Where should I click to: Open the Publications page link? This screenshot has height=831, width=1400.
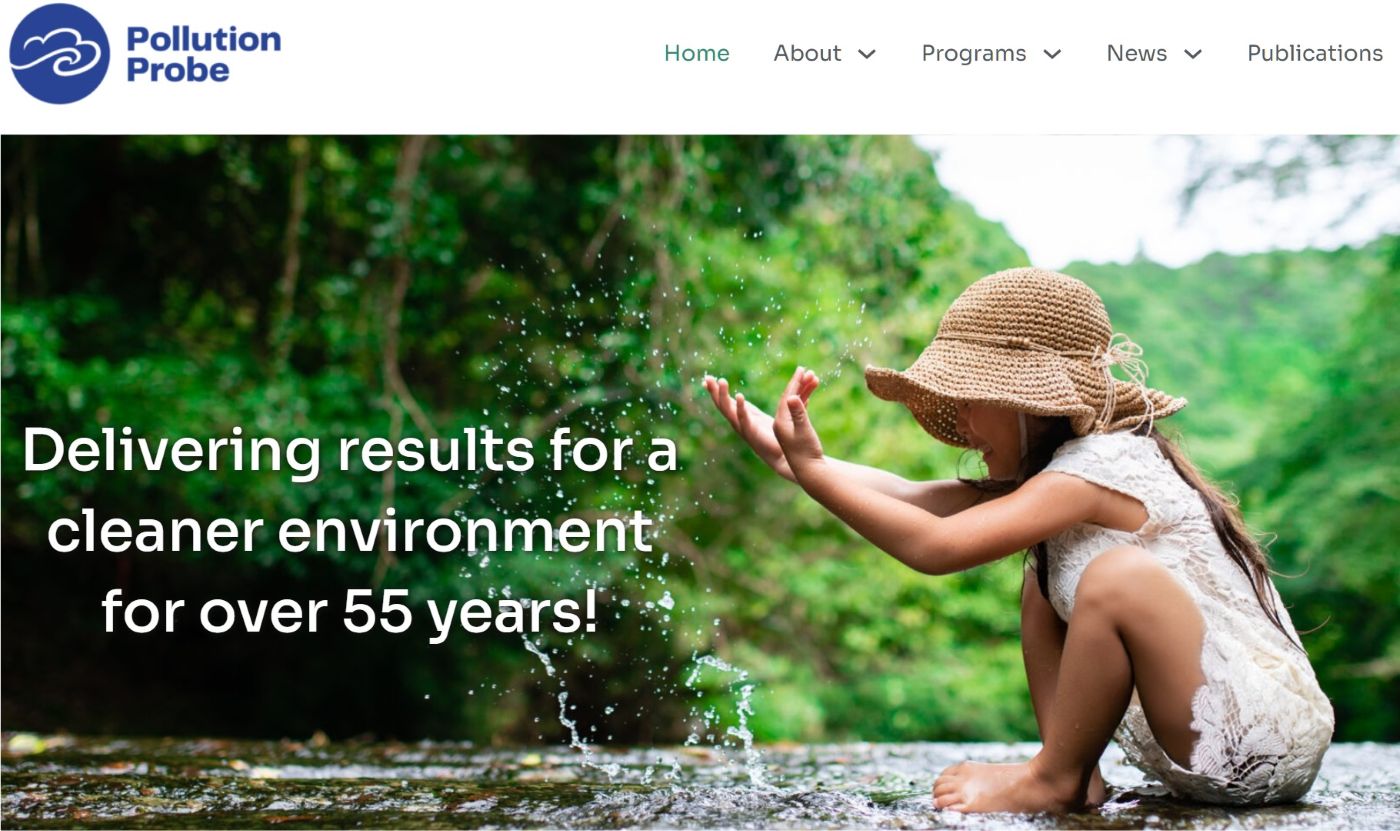click(x=1315, y=54)
